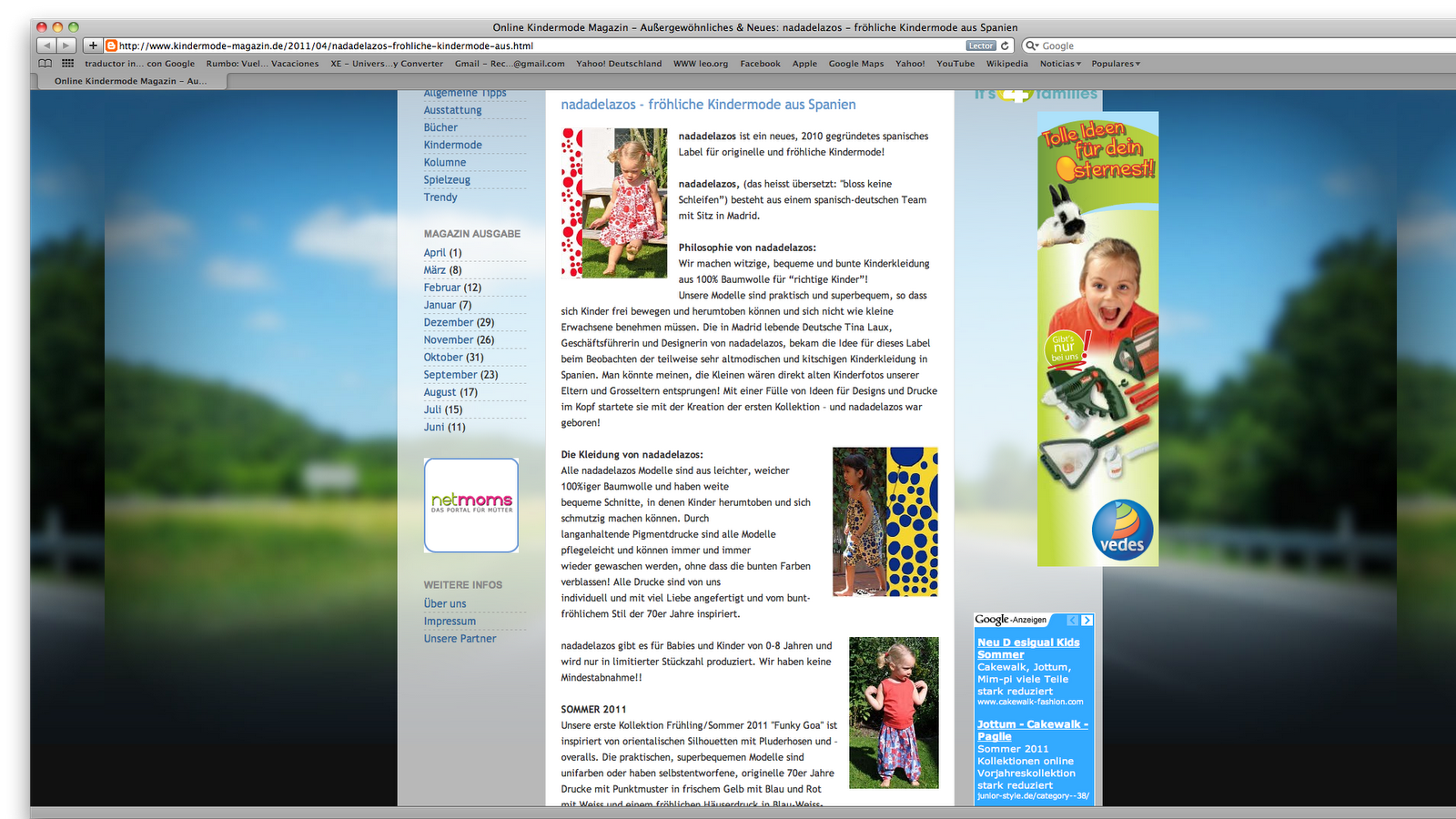Click the magnifier icon in the Google search field
1456x819 pixels.
(1032, 45)
